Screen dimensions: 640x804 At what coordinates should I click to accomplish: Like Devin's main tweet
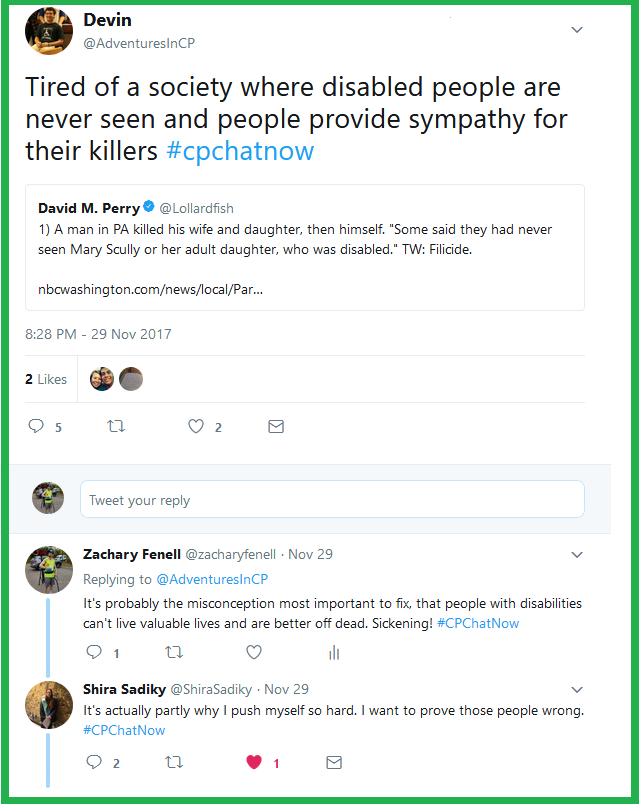tap(197, 426)
